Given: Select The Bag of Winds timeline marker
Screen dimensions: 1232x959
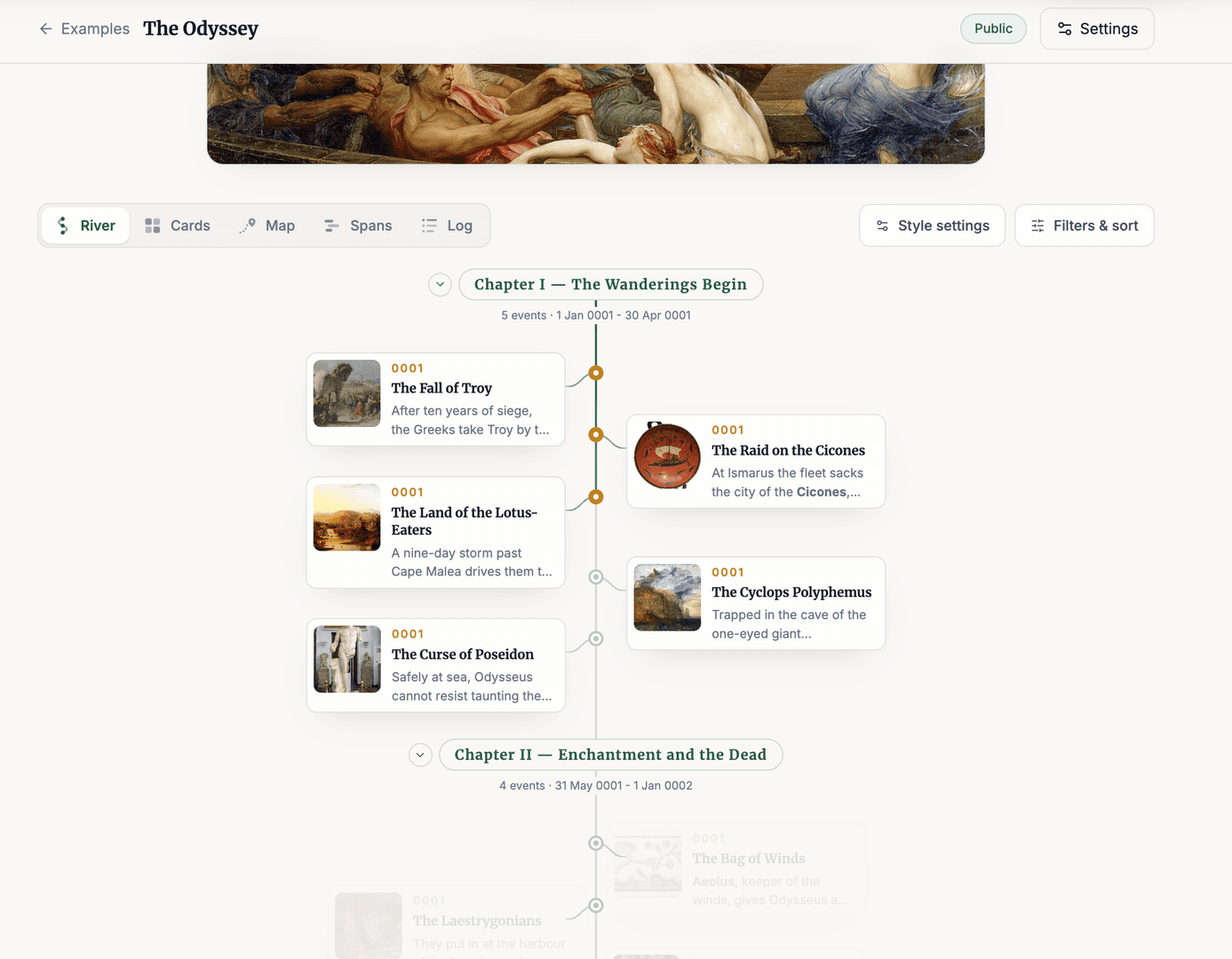Looking at the screenshot, I should coord(596,844).
